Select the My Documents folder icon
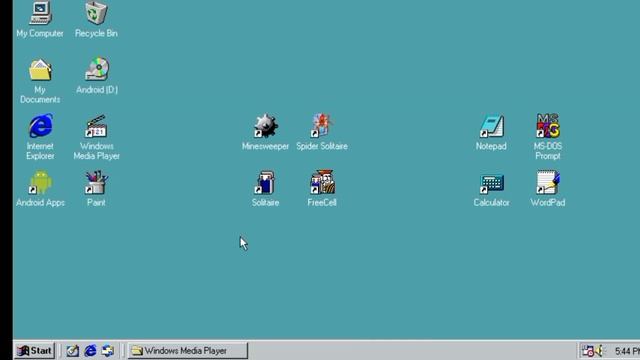 pyautogui.click(x=40, y=70)
